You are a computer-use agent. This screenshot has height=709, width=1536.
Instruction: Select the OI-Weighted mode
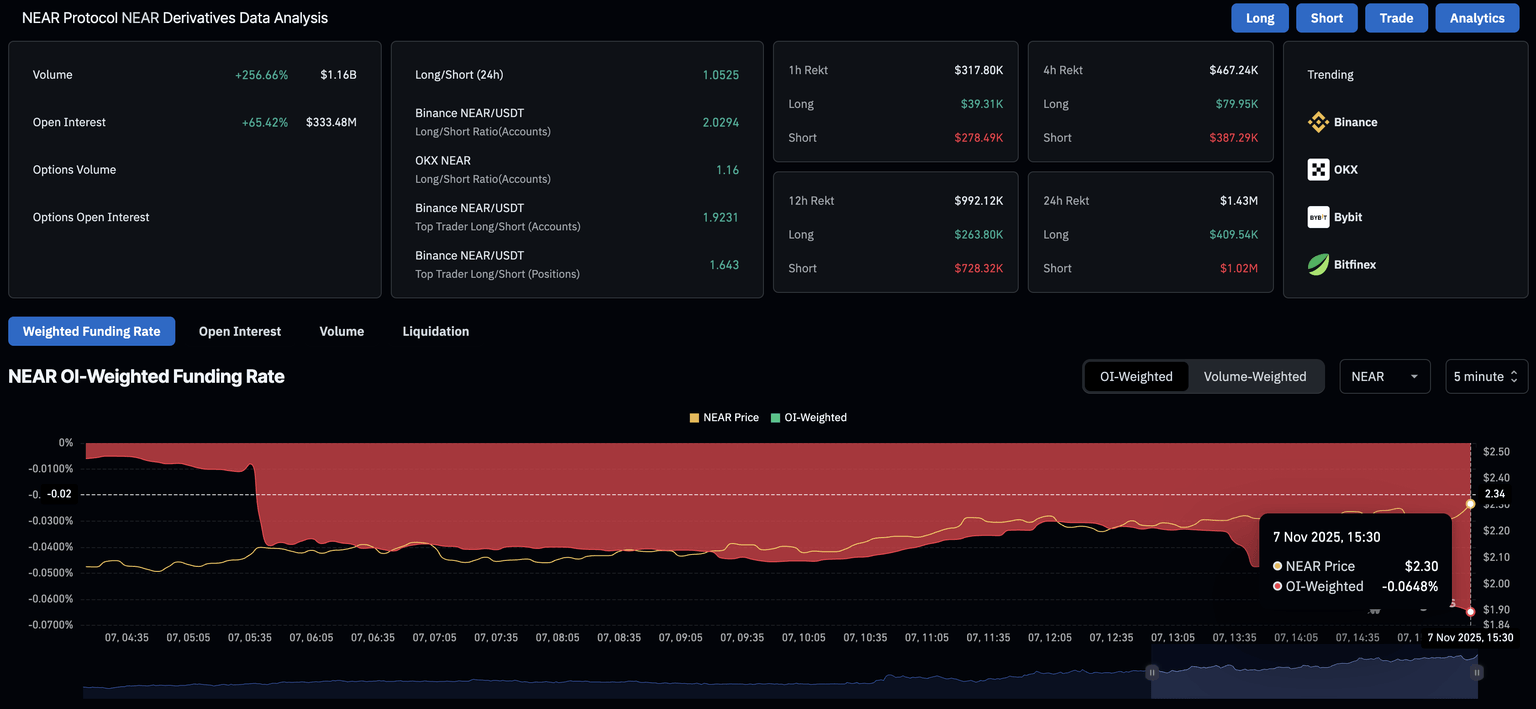[1136, 376]
